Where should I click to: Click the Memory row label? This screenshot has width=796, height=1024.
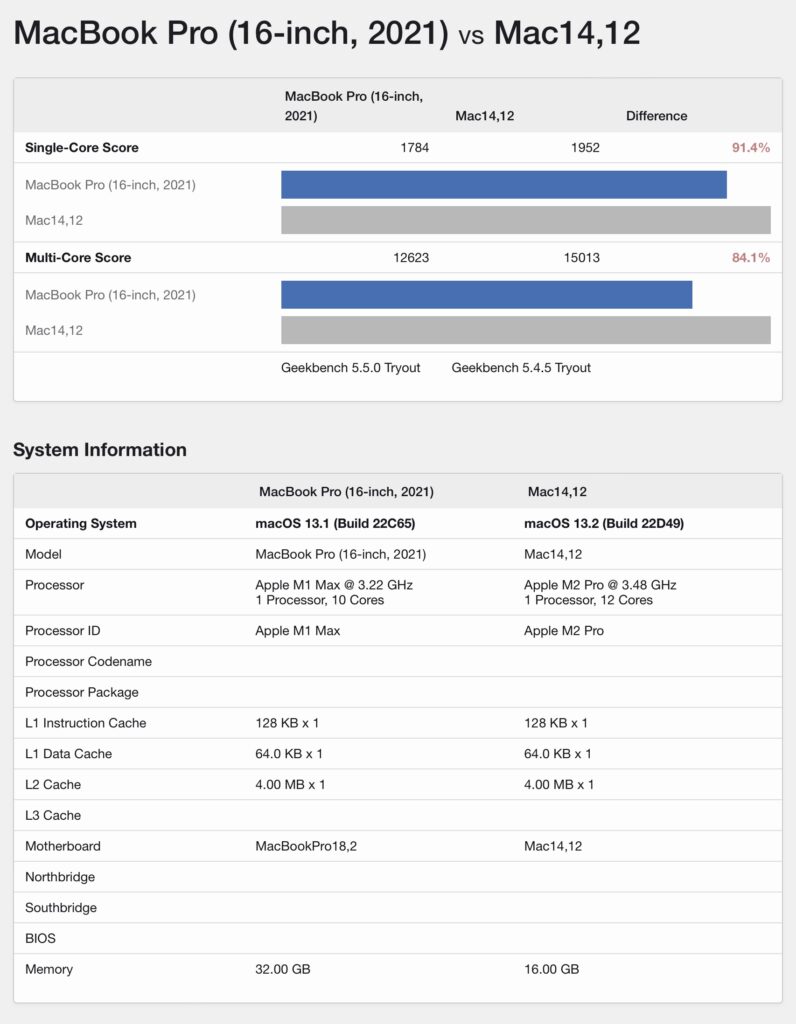click(x=49, y=969)
